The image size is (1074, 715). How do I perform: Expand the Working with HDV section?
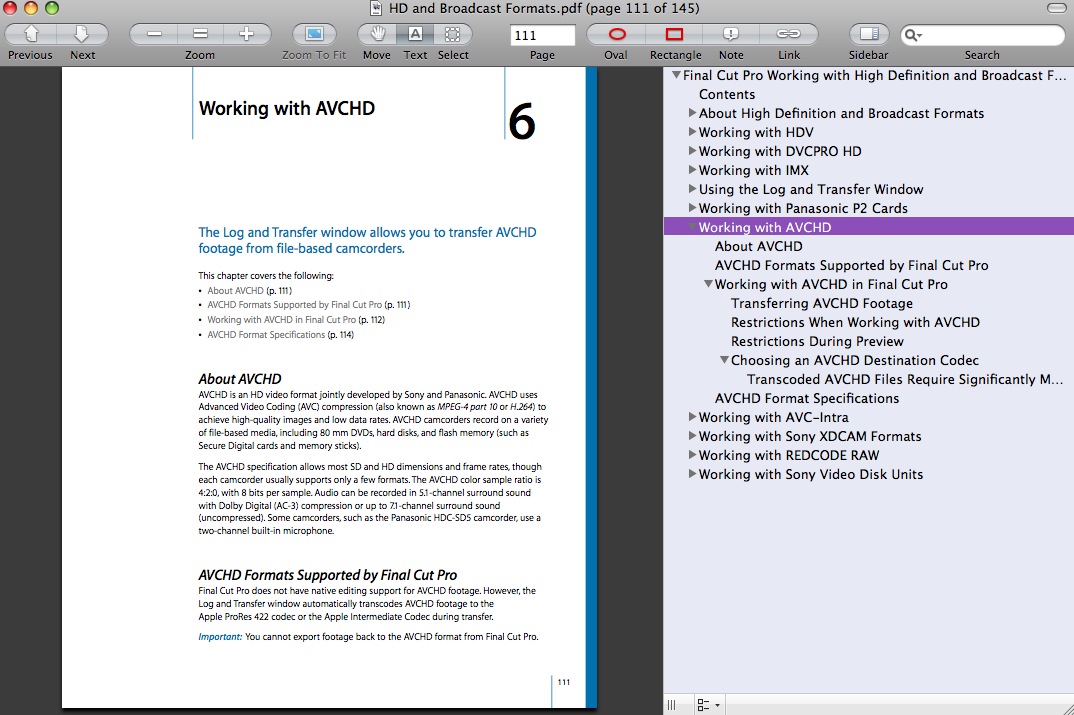[x=692, y=131]
